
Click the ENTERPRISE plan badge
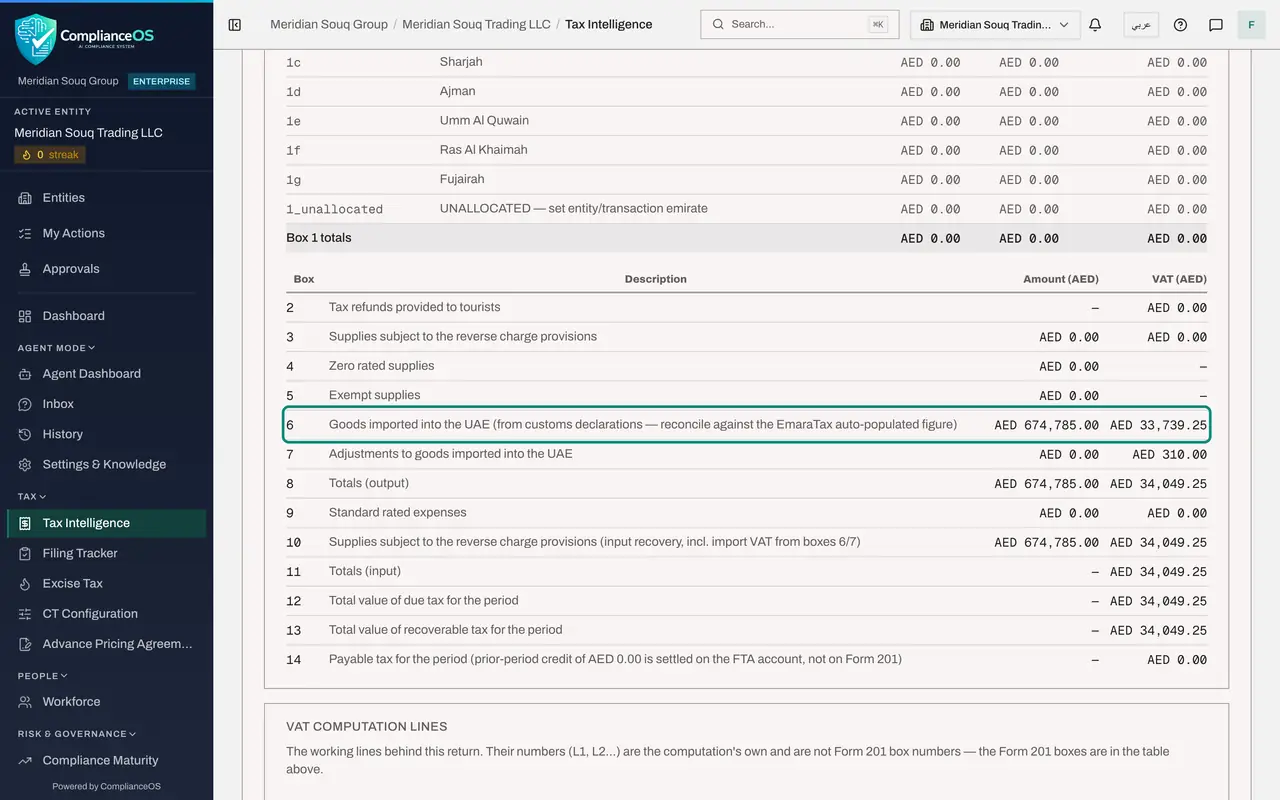point(162,81)
